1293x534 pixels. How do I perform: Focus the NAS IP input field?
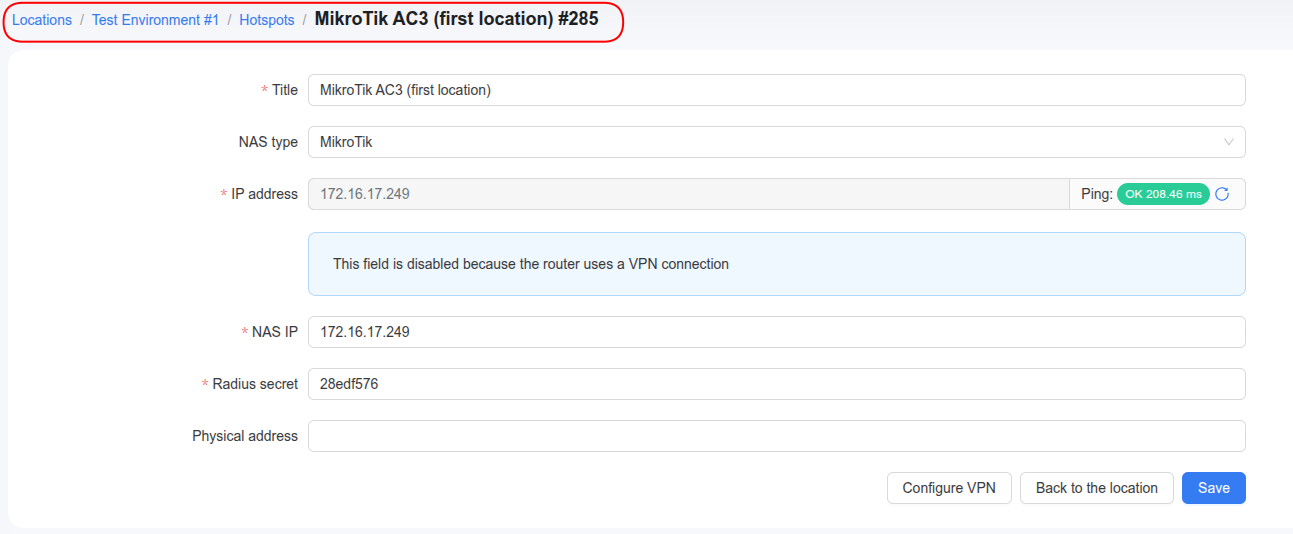coord(776,332)
